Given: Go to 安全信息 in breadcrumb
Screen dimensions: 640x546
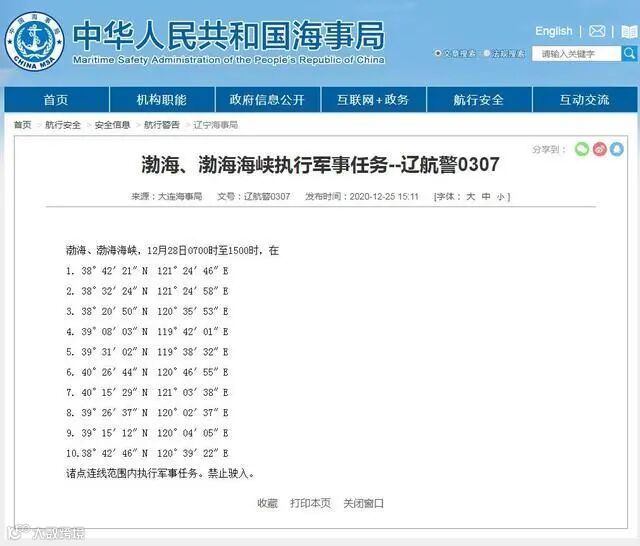Looking at the screenshot, I should [x=112, y=124].
